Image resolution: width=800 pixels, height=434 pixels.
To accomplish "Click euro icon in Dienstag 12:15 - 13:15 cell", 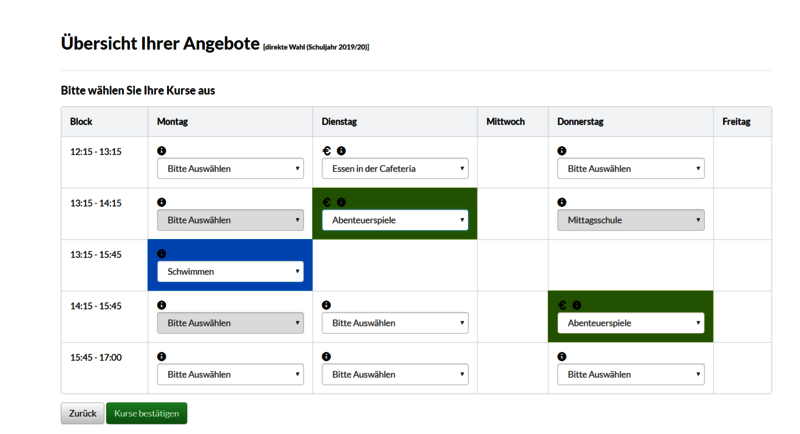I will coord(327,151).
